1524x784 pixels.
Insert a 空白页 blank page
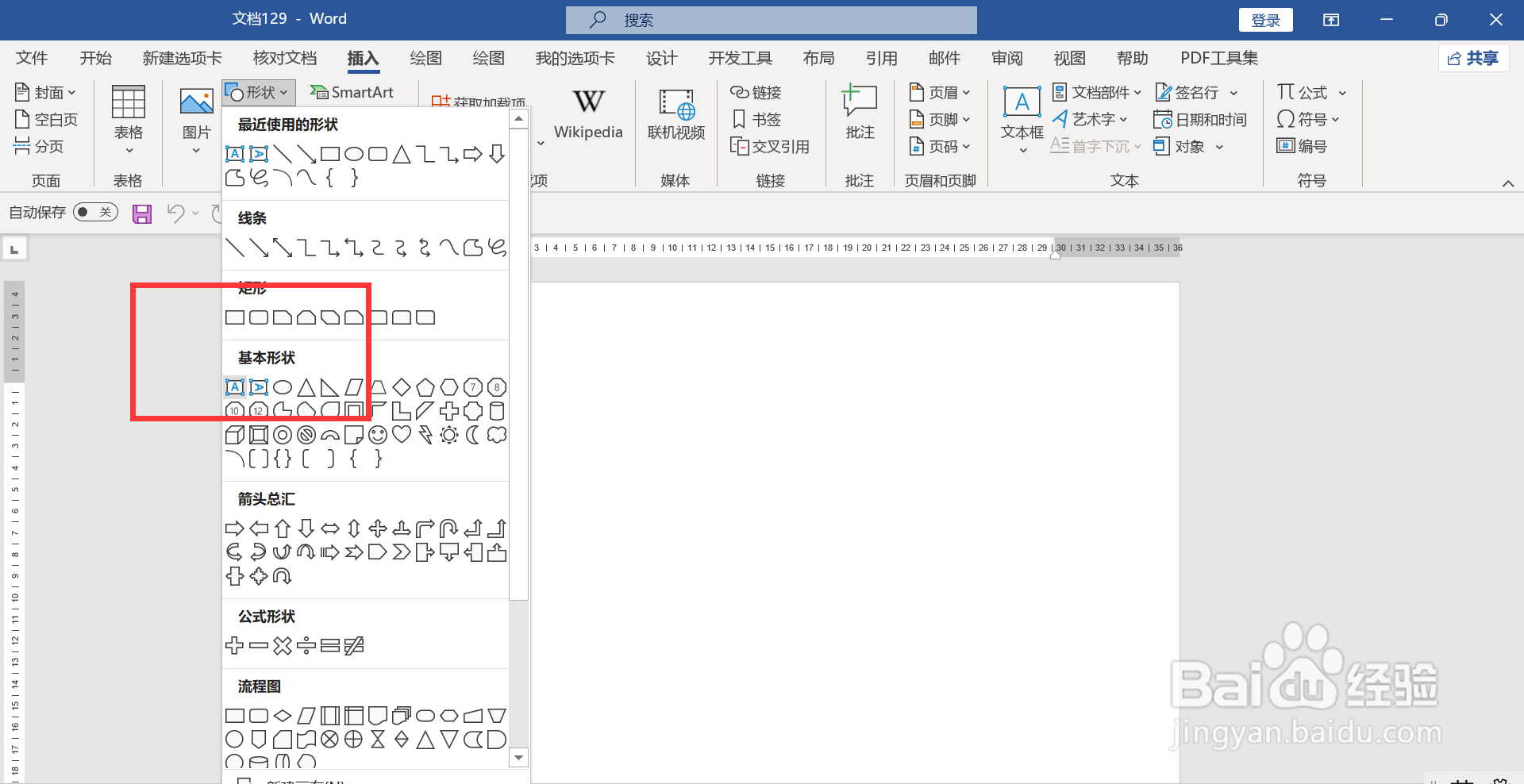pos(47,120)
